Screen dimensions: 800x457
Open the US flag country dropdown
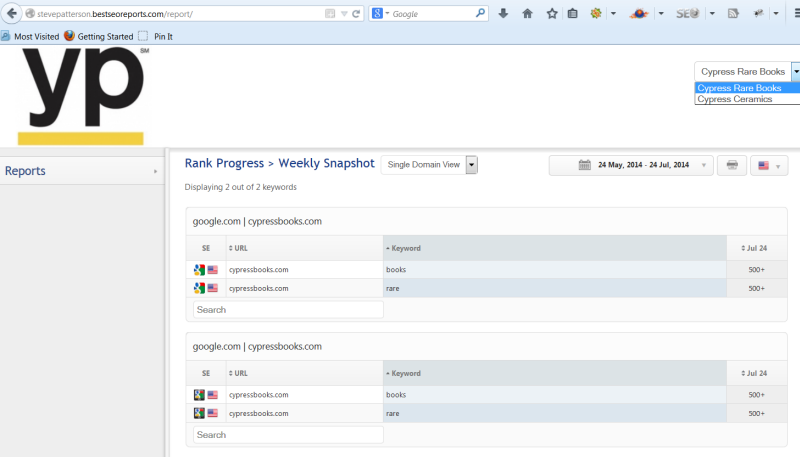coord(767,165)
